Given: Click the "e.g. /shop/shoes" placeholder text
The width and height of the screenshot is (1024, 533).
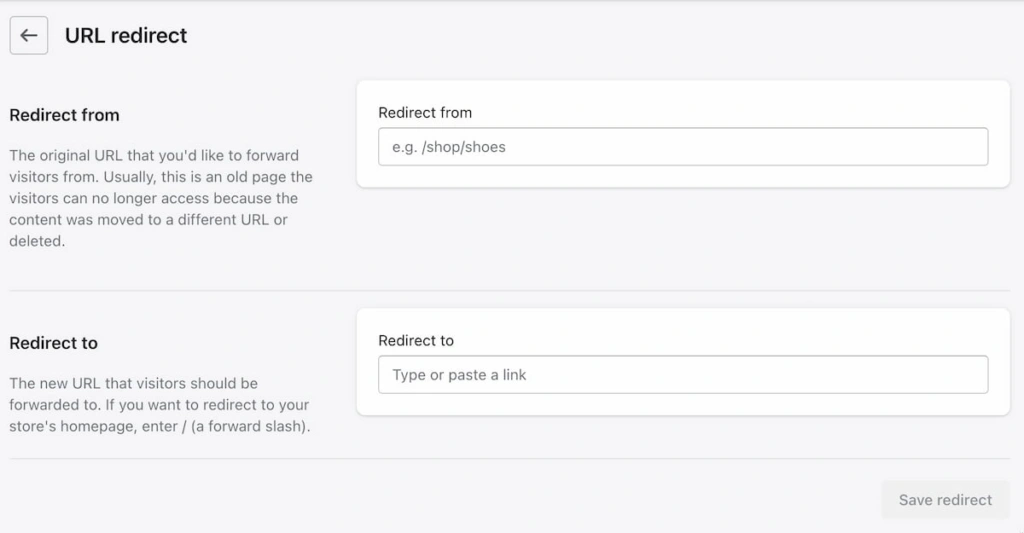Looking at the screenshot, I should coord(449,147).
